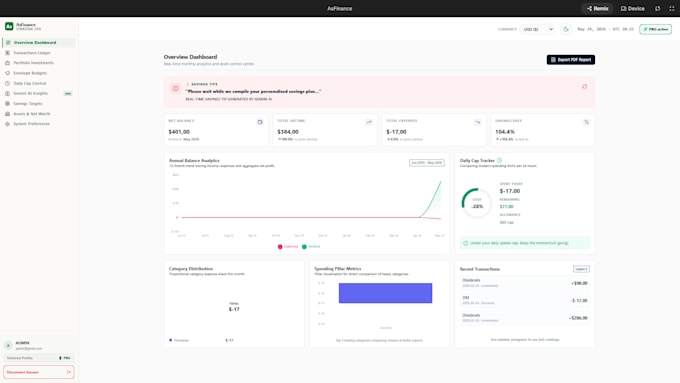Image resolution: width=680 pixels, height=383 pixels.
Task: Click the $-17 total in Category Distribution
Action: (x=234, y=309)
